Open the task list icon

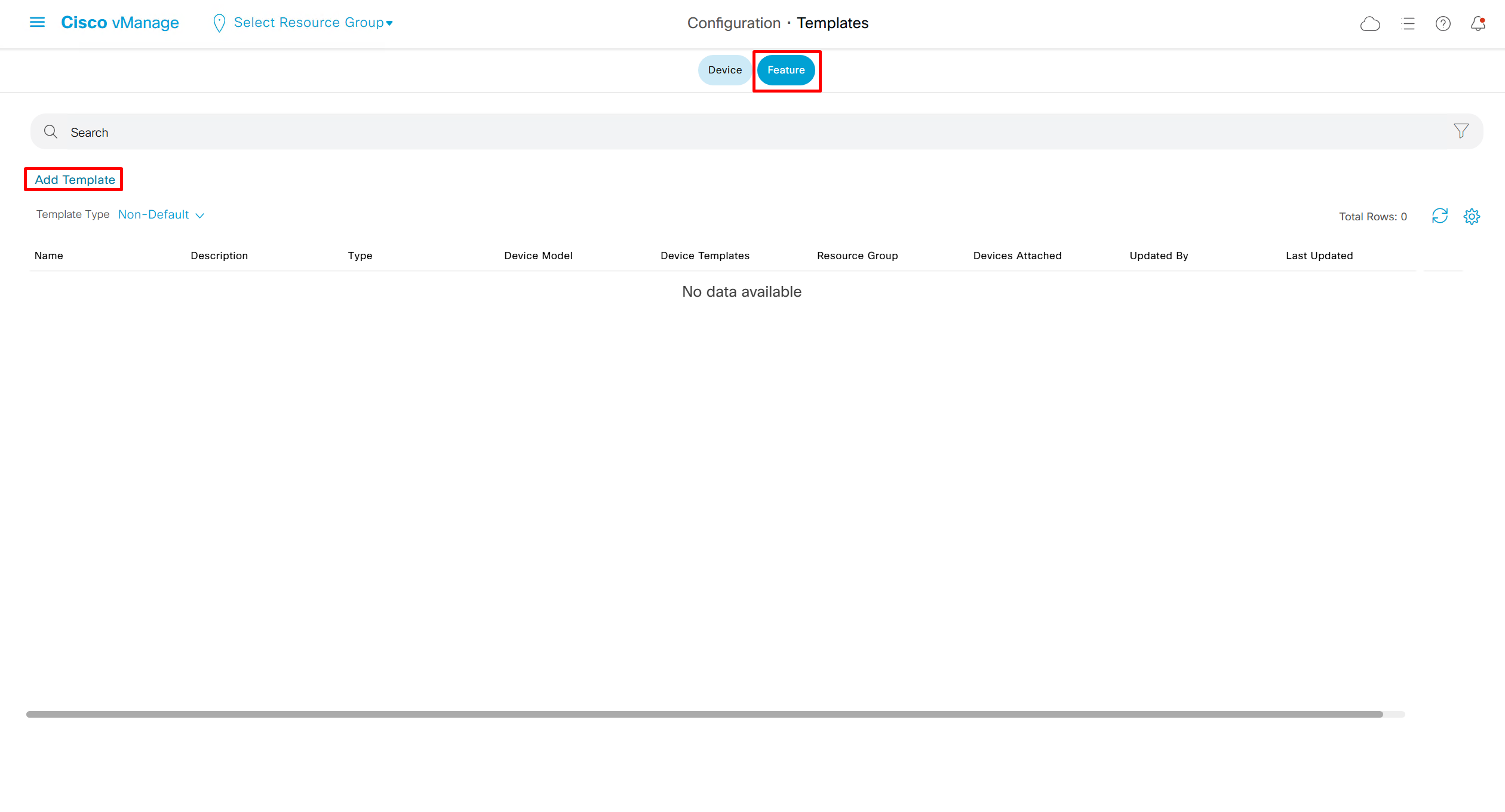1408,24
